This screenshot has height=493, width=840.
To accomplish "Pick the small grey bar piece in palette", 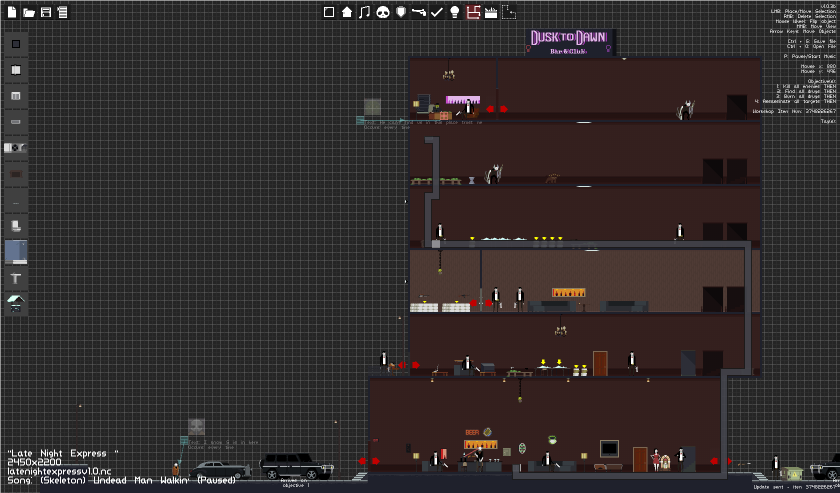I will 16,122.
